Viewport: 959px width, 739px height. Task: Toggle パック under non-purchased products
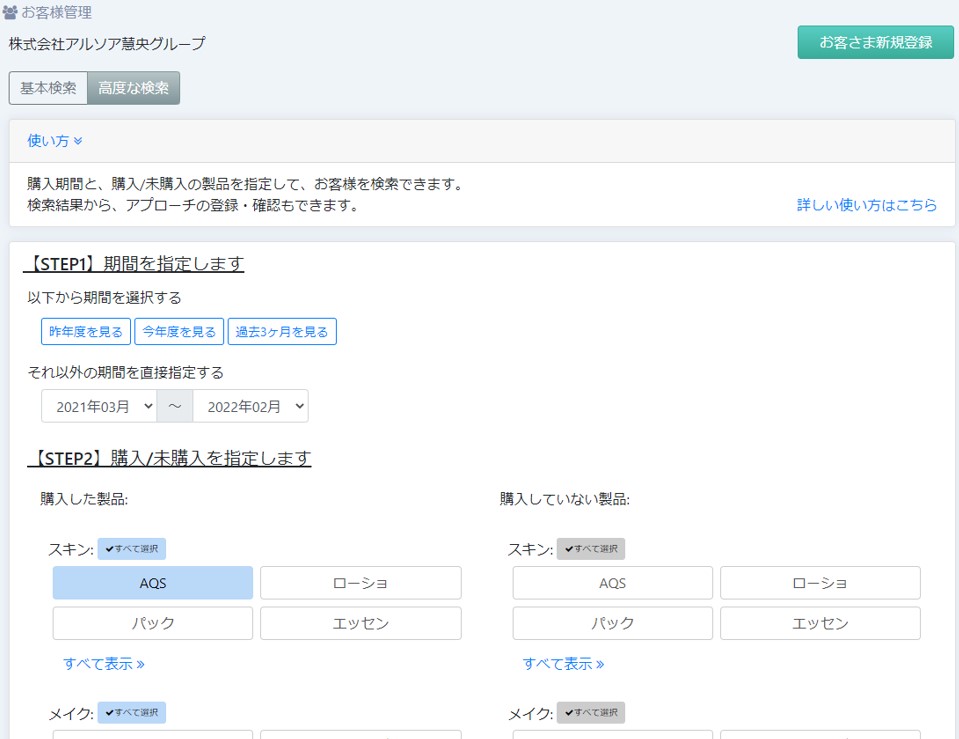[612, 624]
